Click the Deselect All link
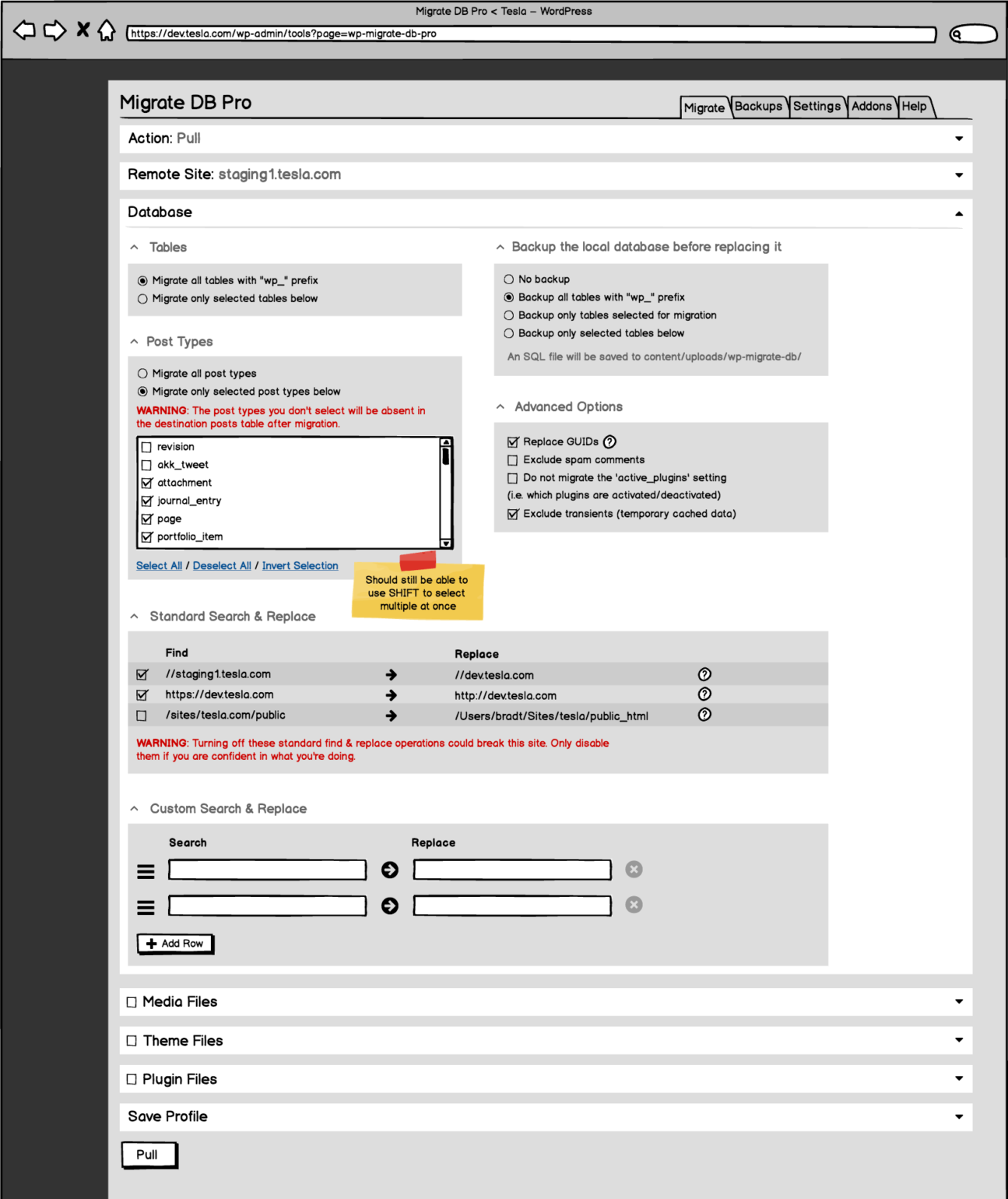This screenshot has width=1008, height=1199. [x=222, y=566]
